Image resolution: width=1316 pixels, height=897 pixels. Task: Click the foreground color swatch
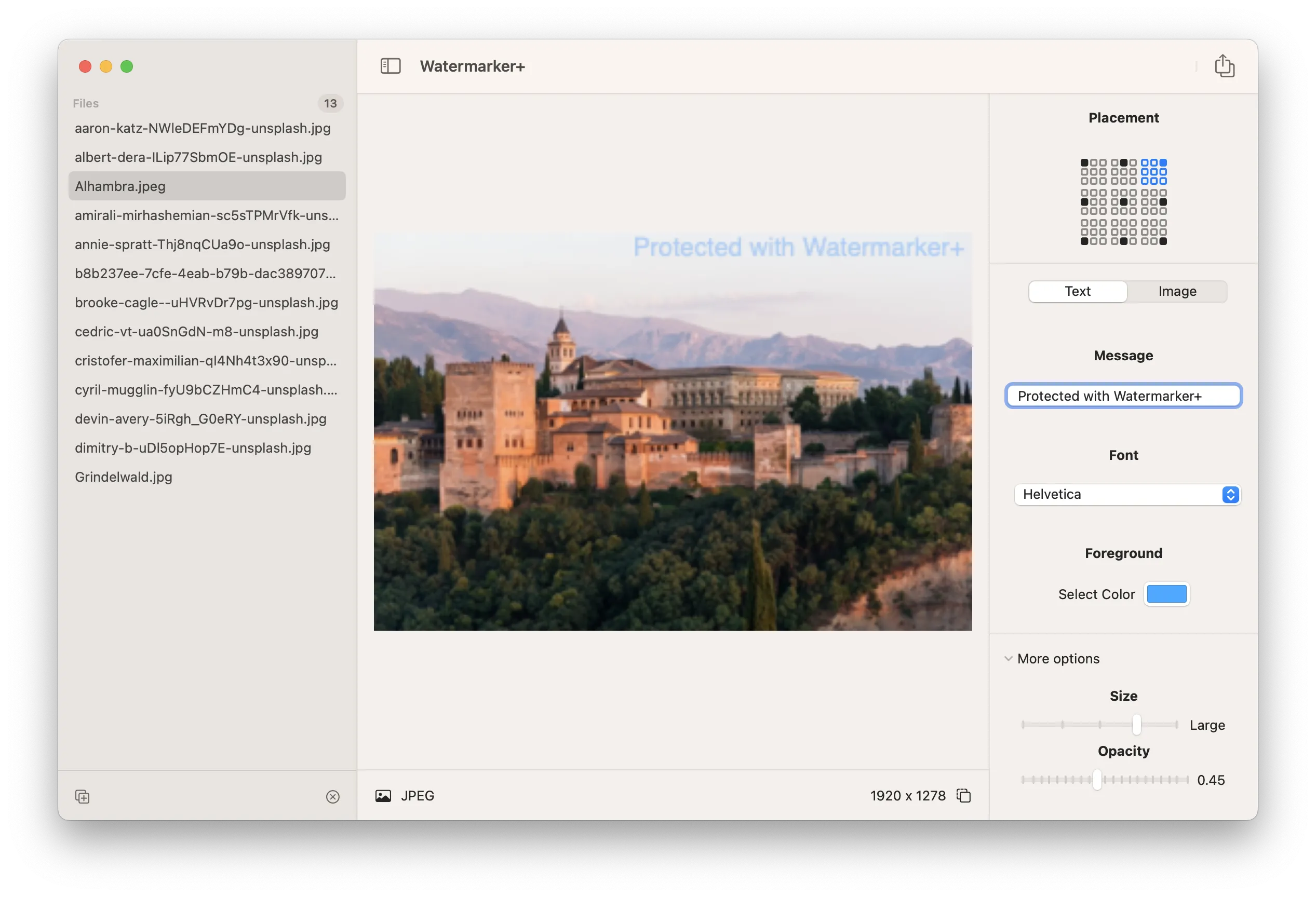(1166, 594)
